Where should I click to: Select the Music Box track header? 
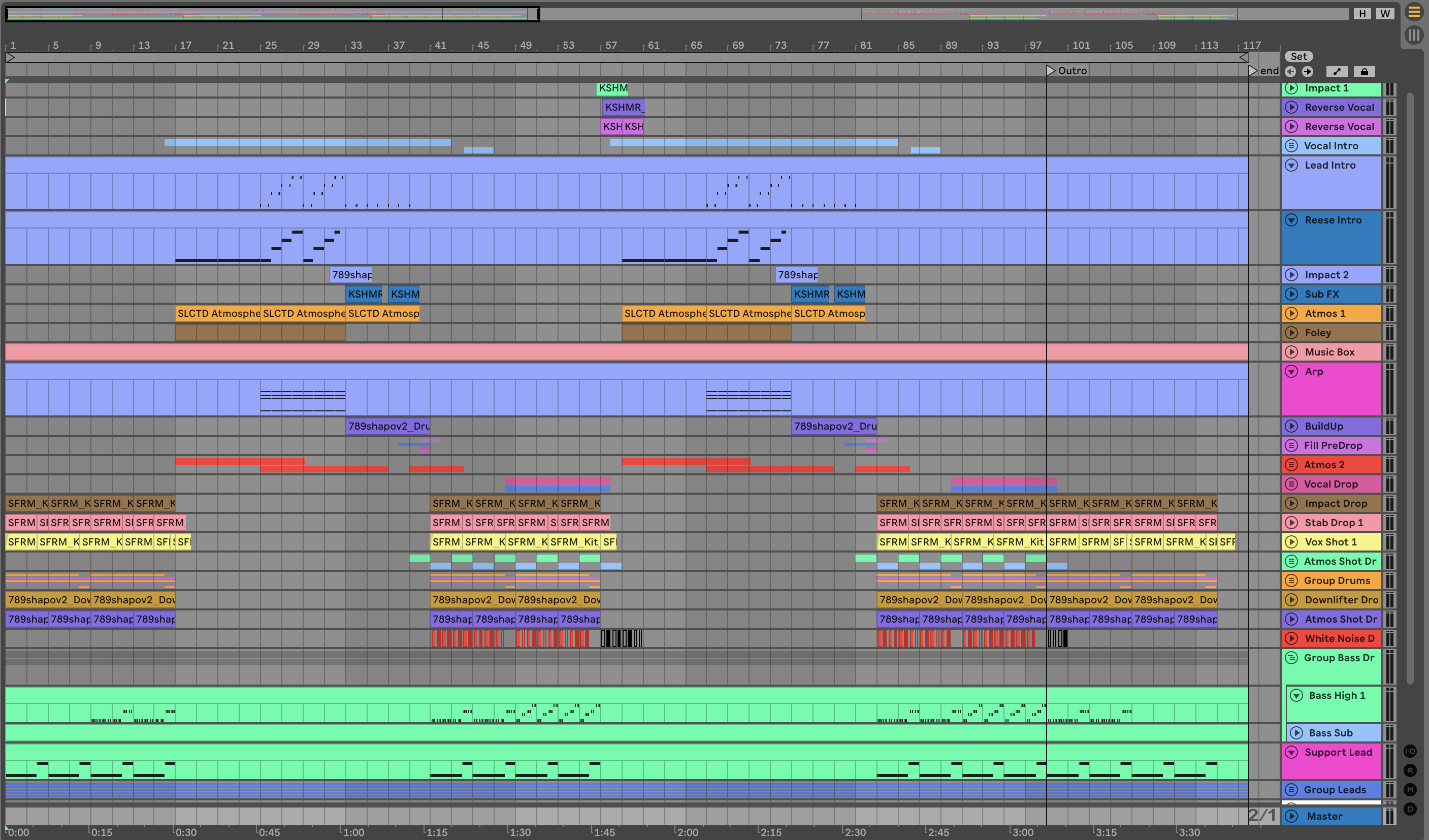(1329, 351)
